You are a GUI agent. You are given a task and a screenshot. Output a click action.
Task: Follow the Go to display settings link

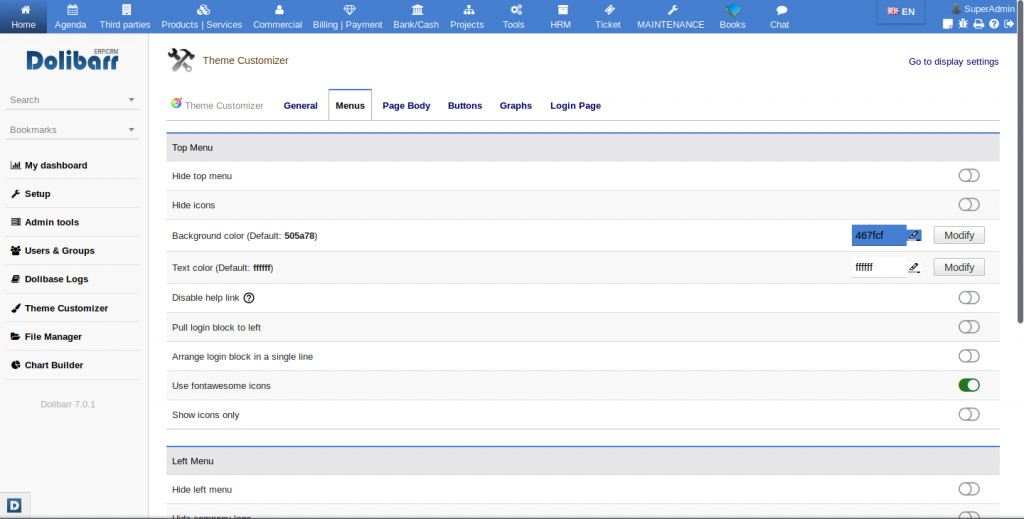click(953, 62)
